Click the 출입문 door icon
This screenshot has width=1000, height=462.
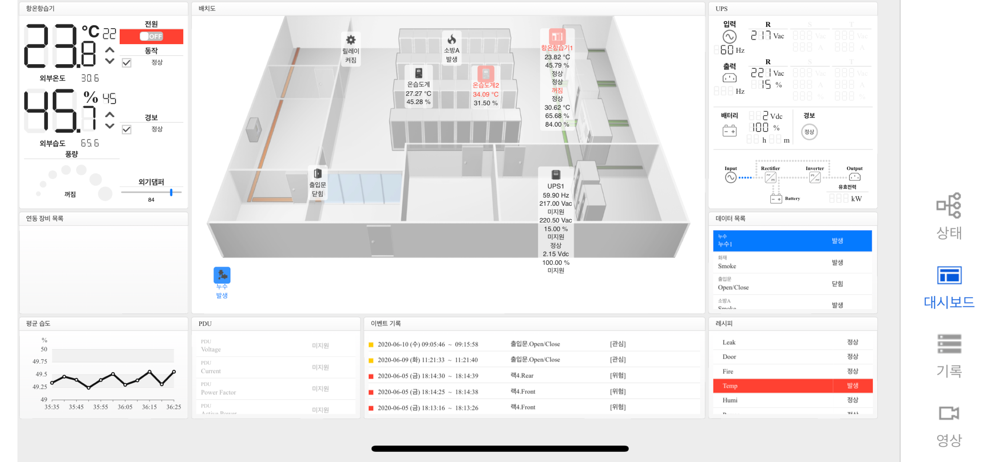[x=317, y=174]
